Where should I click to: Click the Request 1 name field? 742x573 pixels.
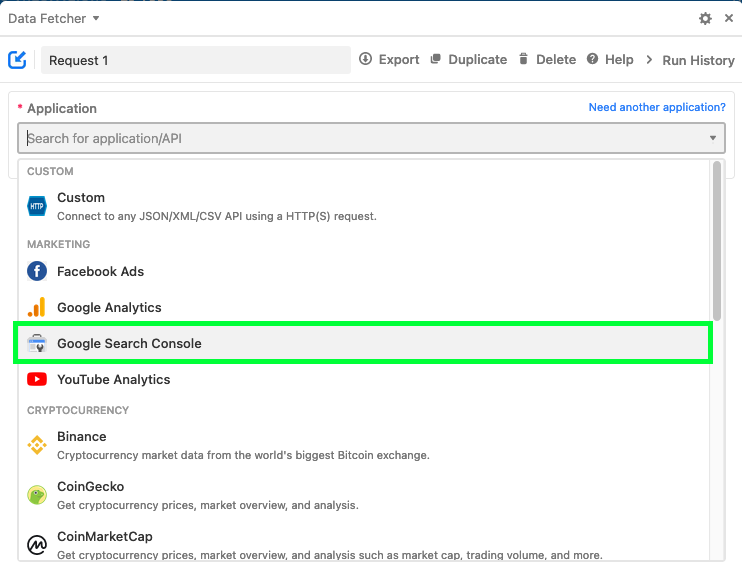click(x=196, y=60)
